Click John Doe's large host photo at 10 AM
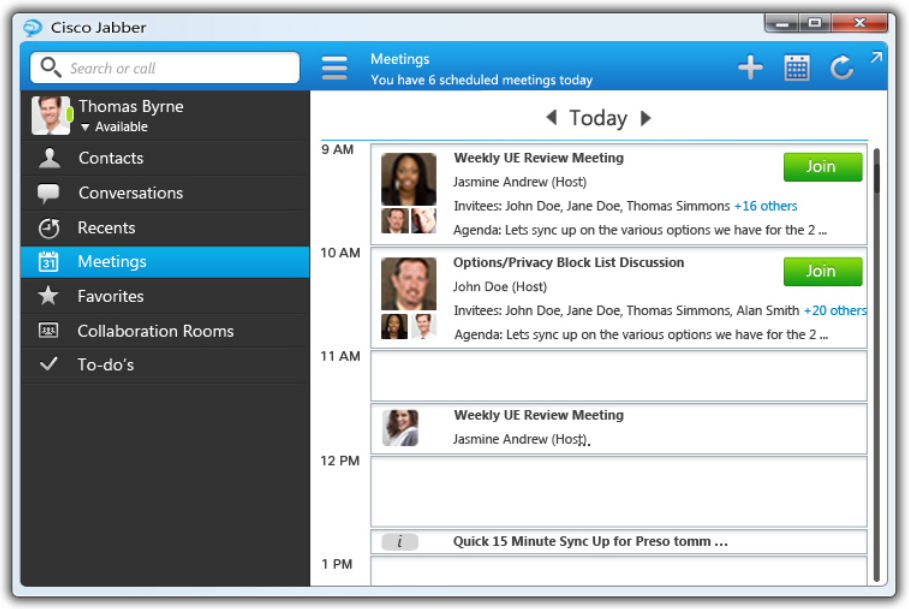 tap(409, 284)
